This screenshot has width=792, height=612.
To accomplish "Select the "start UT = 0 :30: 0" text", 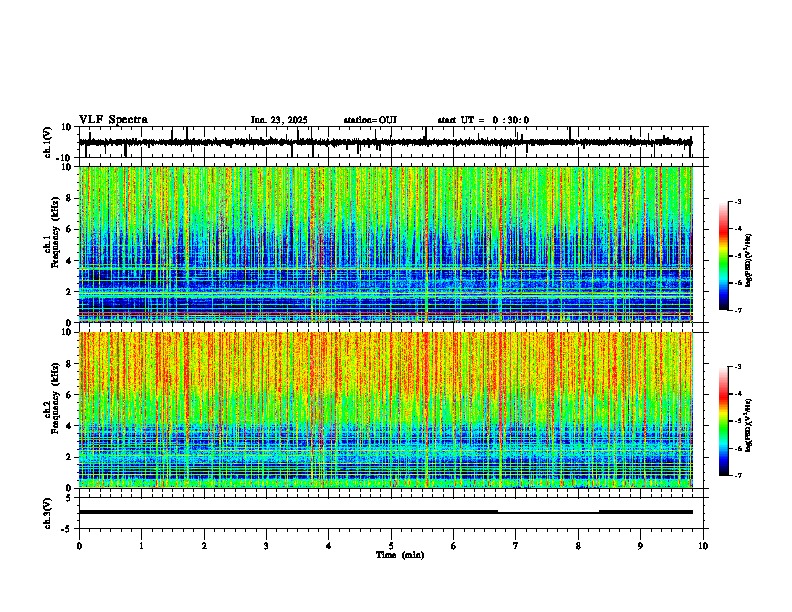I will point(483,120).
